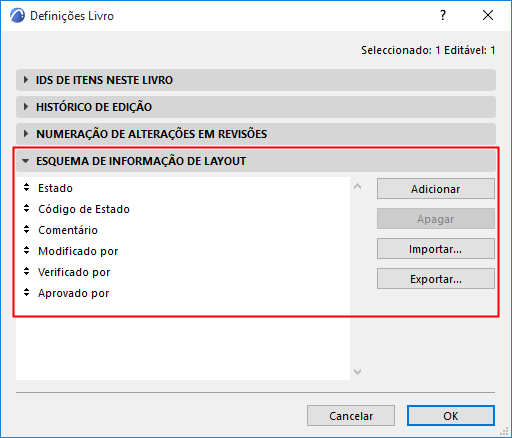This screenshot has width=512, height=438.
Task: Click the reorder handle beside Estado
Action: point(27,188)
